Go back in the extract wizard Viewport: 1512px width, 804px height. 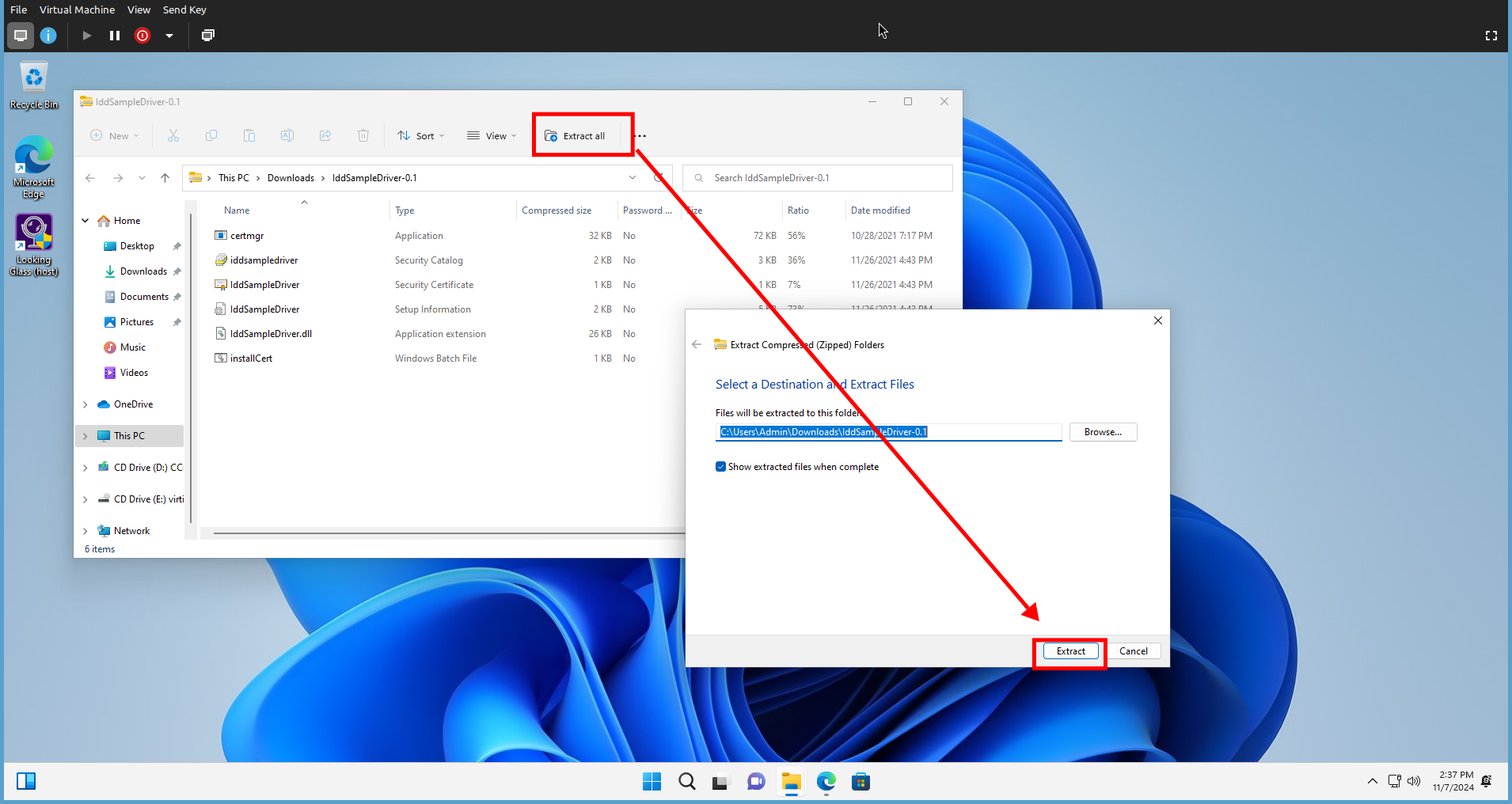pyautogui.click(x=697, y=344)
